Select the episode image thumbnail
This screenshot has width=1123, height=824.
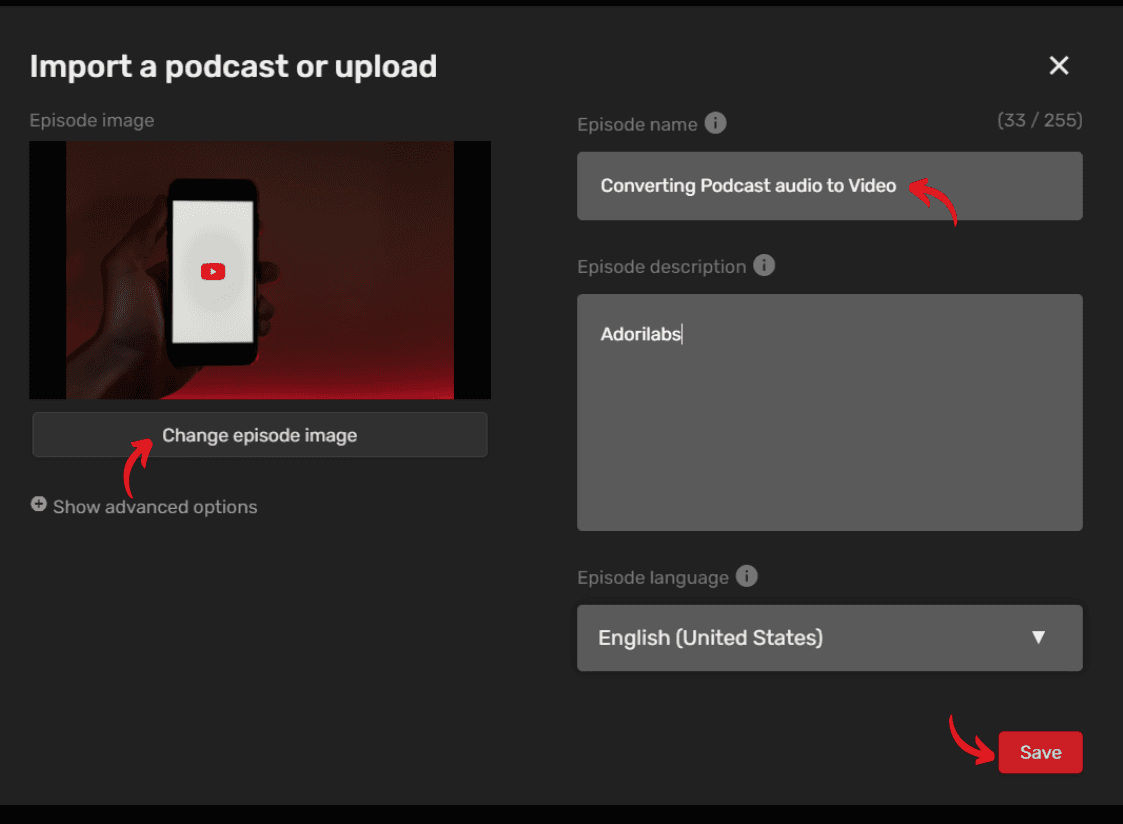click(x=260, y=270)
